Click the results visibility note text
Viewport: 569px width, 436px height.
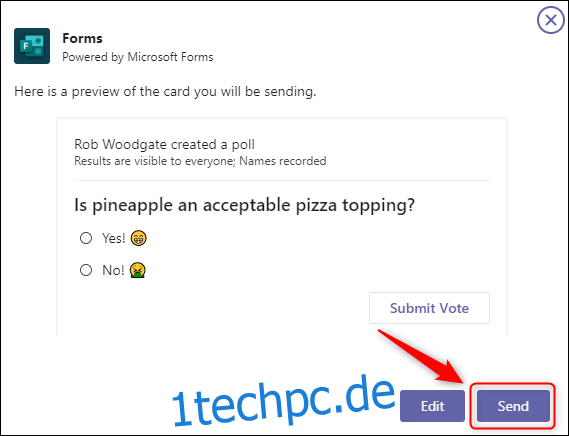pos(200,161)
